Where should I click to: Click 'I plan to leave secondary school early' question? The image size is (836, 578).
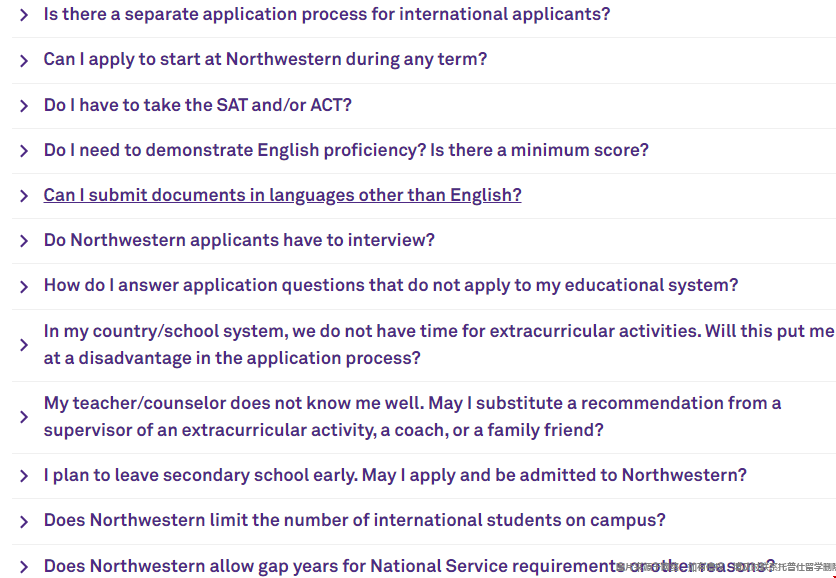(395, 475)
